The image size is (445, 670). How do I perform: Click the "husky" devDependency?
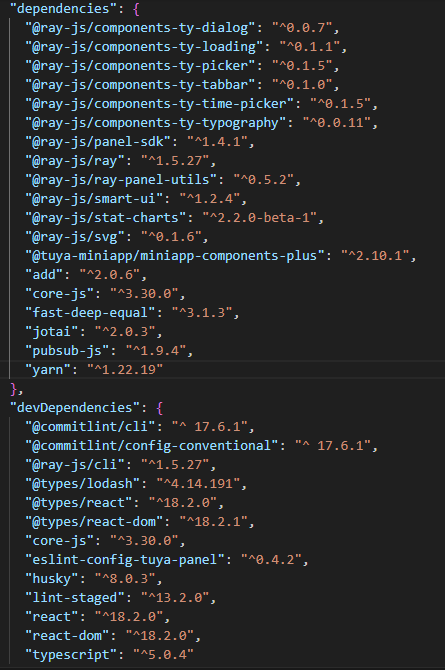[x=94, y=579]
